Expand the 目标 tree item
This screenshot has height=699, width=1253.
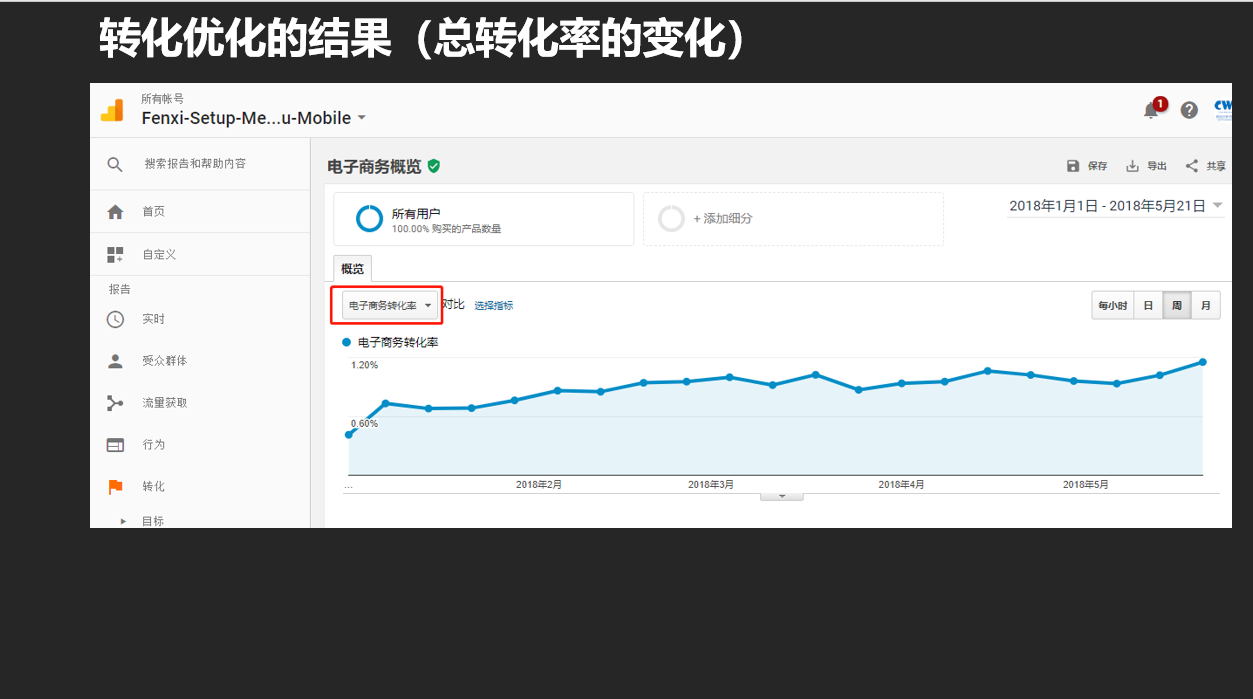tap(124, 521)
